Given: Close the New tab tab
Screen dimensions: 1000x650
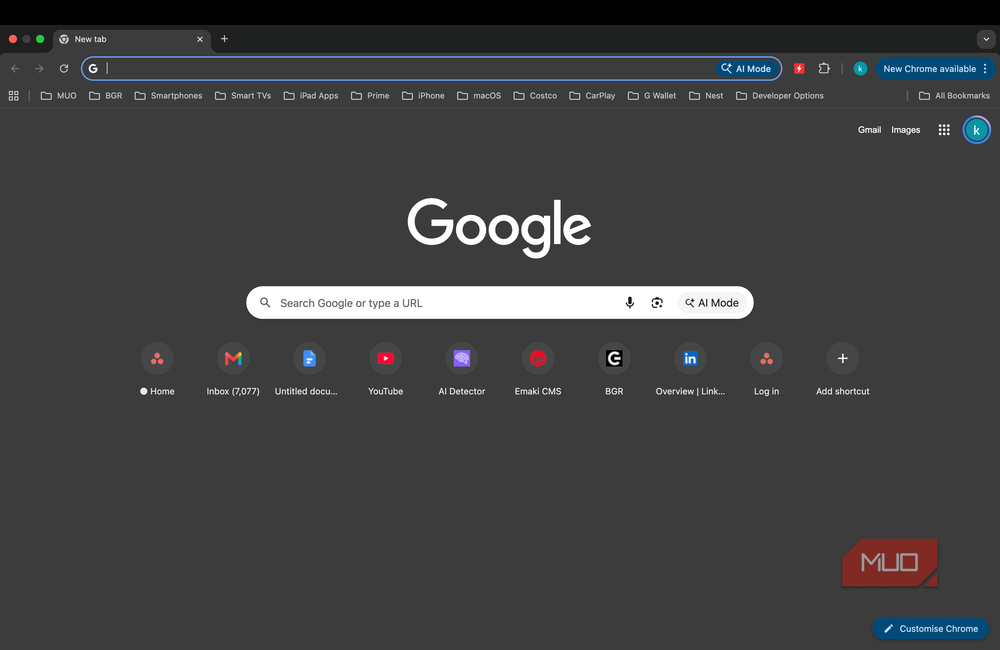Looking at the screenshot, I should [200, 39].
